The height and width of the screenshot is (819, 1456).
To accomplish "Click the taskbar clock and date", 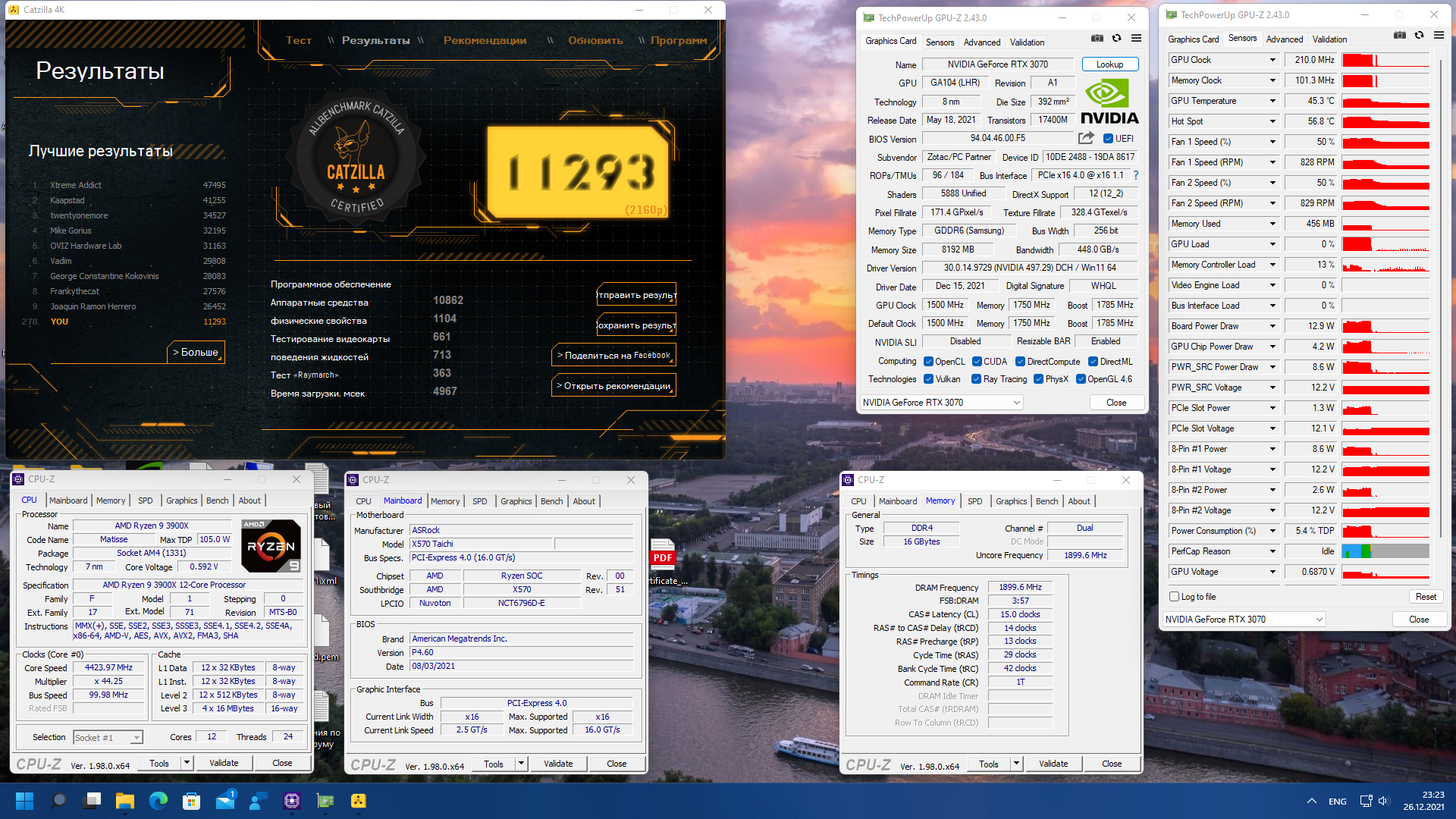I will click(x=1423, y=801).
